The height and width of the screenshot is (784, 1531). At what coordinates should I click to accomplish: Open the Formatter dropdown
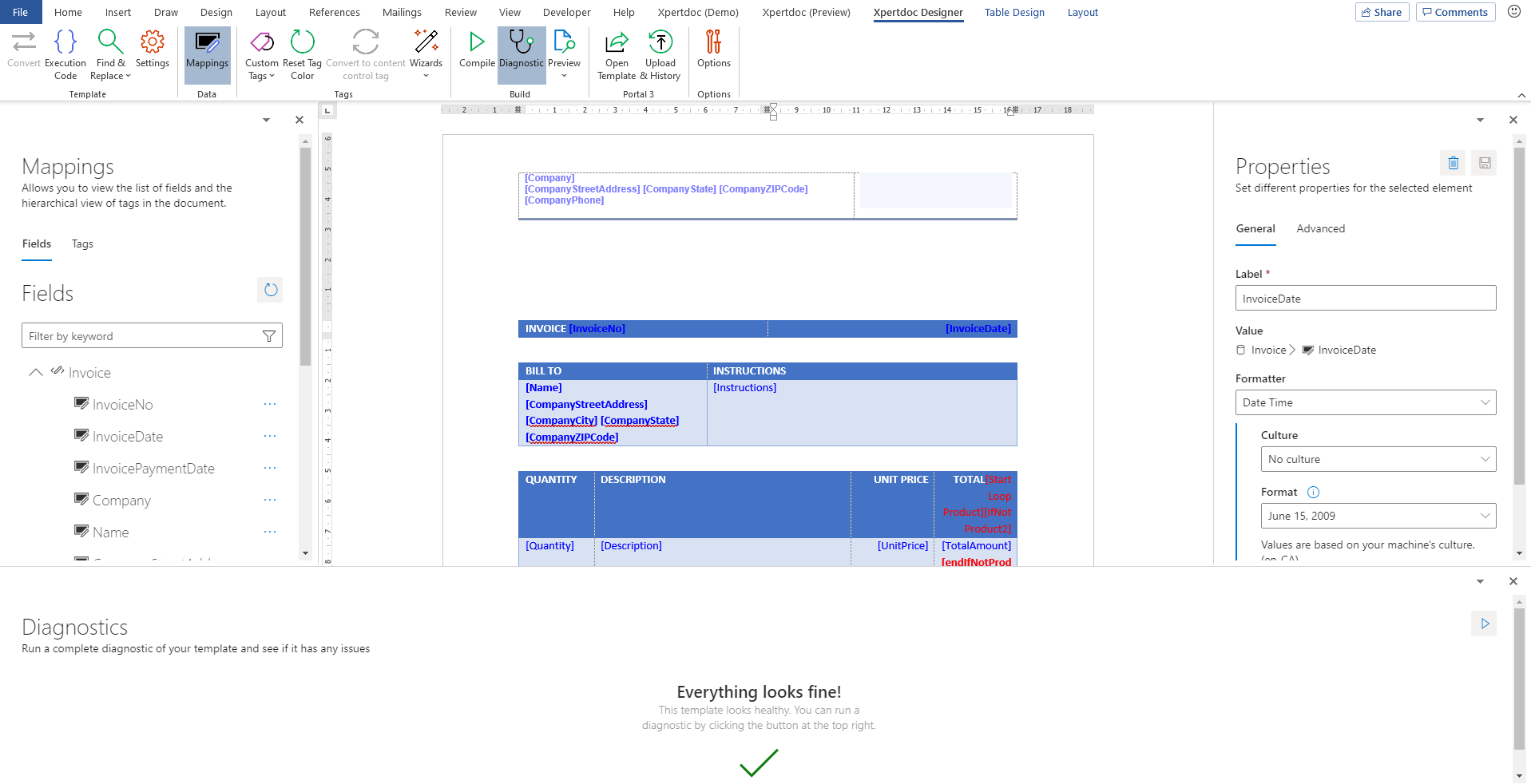point(1366,402)
